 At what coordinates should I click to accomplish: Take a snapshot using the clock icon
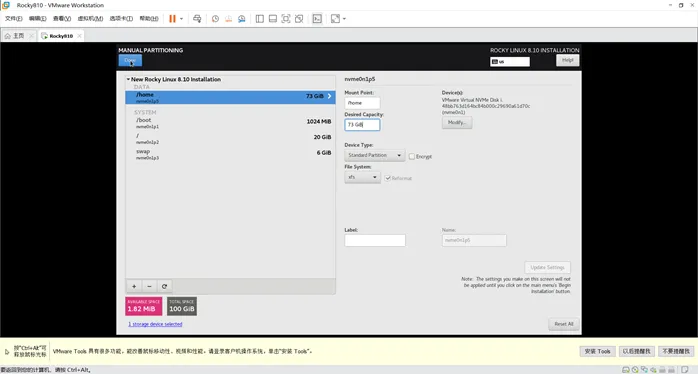pos(215,19)
